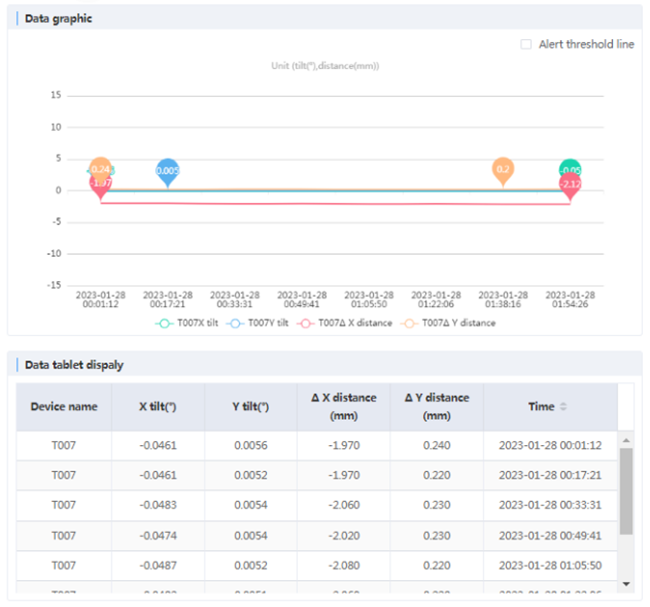The width and height of the screenshot is (650, 607).
Task: Enable the Alert threshold line checkbox
Action: click(526, 44)
